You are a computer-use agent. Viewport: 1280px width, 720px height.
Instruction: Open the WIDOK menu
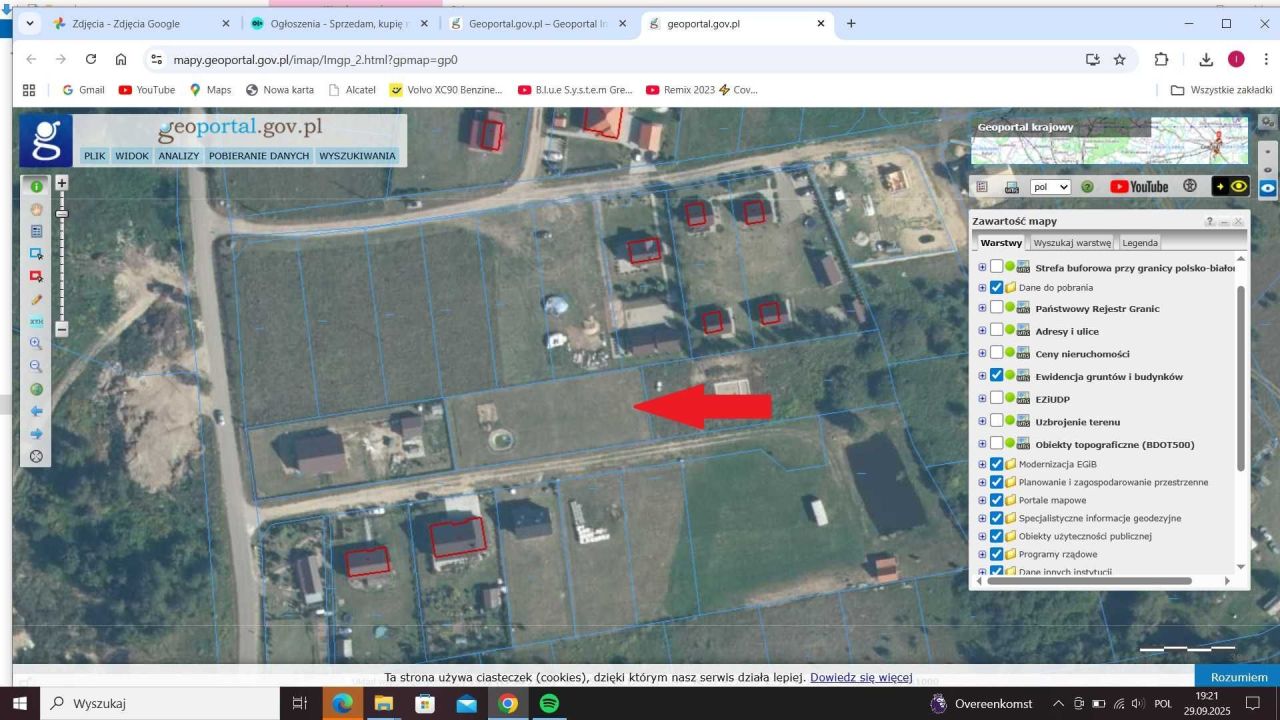[132, 156]
